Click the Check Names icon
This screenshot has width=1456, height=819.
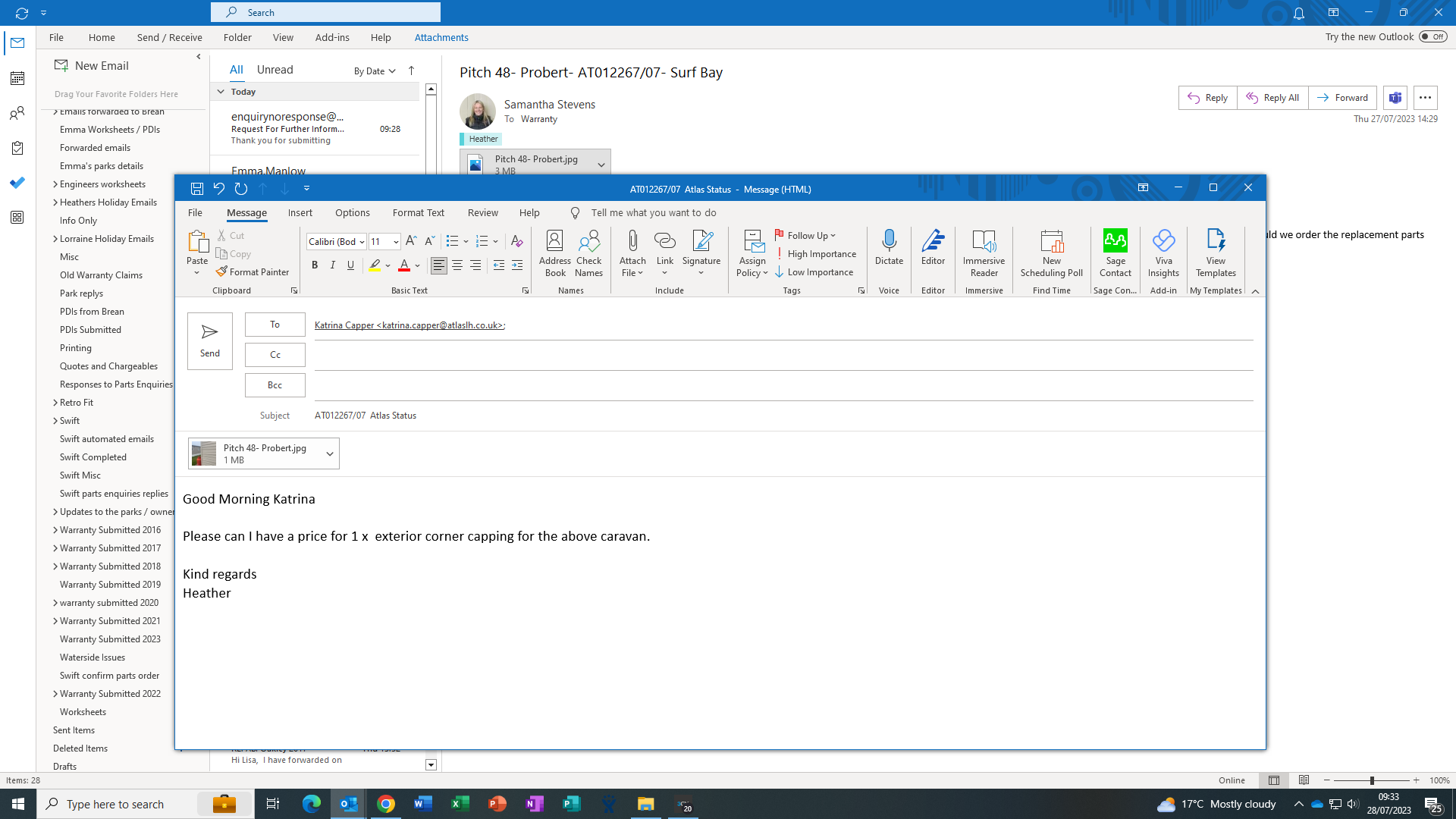click(x=588, y=253)
